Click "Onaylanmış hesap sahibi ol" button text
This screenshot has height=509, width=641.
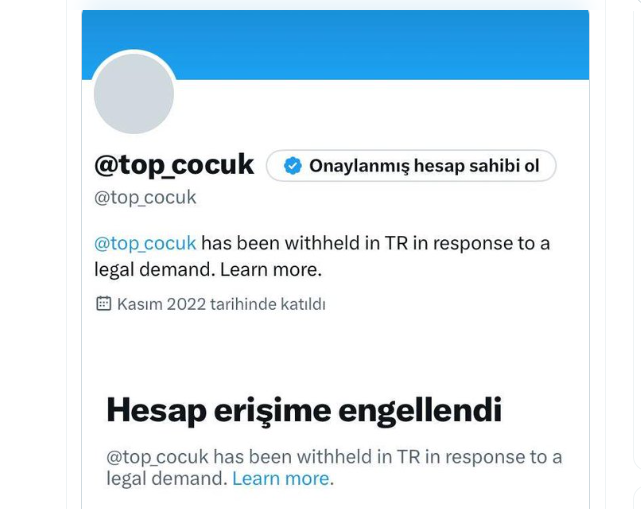[x=424, y=166]
